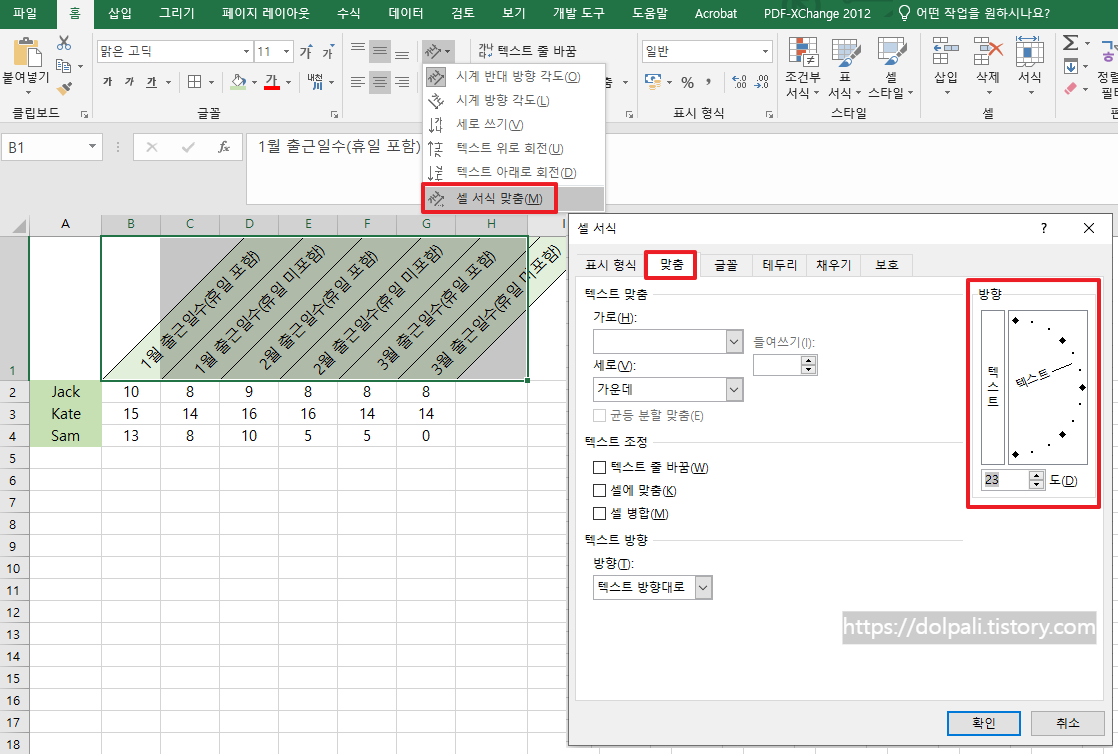The height and width of the screenshot is (754, 1118).
Task: Choose 세로 쓰기 from orientation menu
Action: (514, 124)
